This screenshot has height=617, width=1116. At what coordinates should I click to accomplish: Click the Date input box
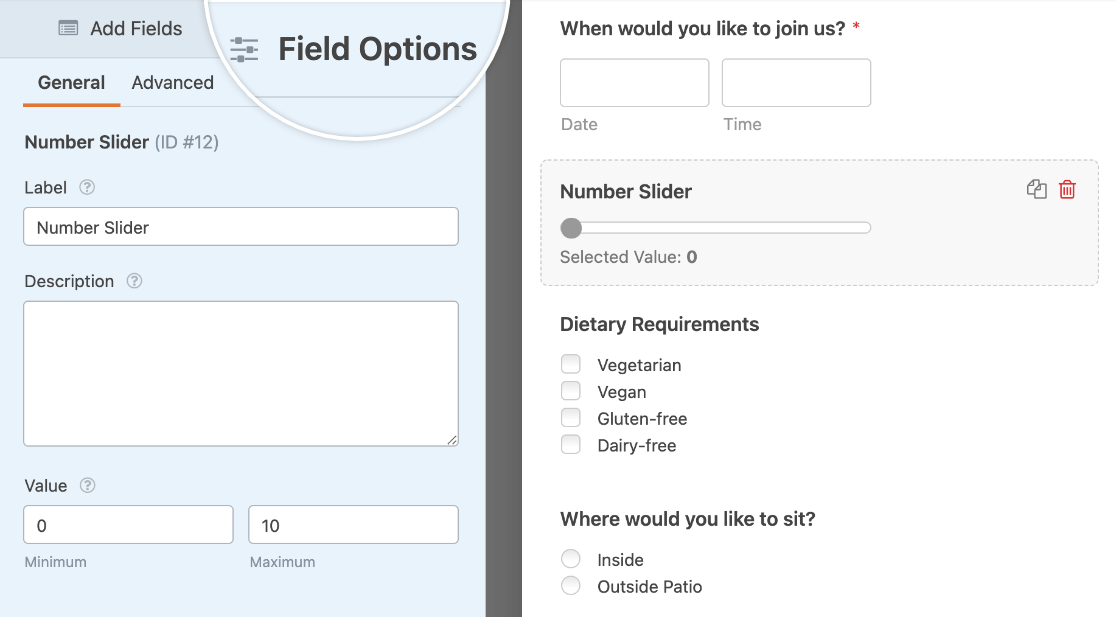[x=634, y=83]
